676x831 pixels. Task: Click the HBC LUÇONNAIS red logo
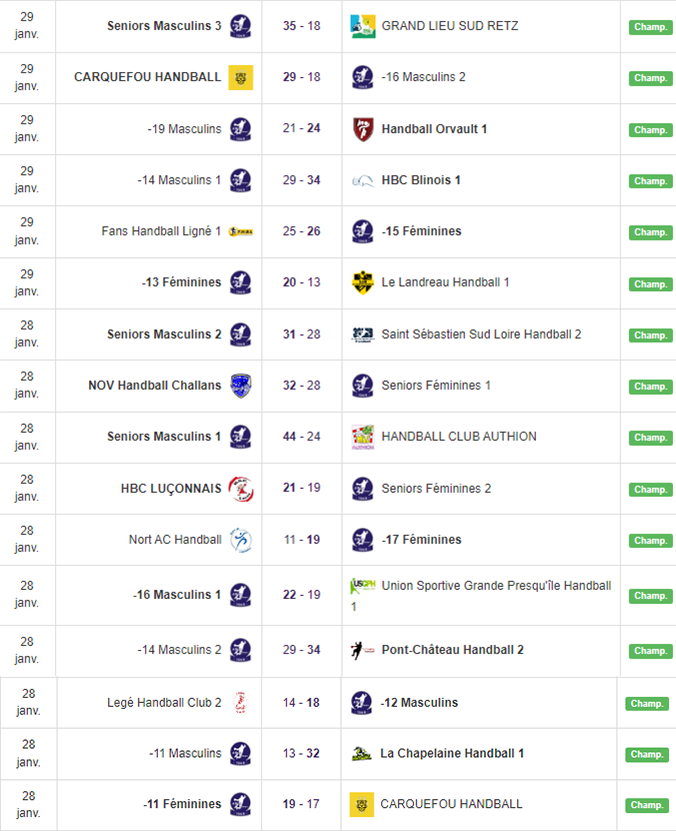point(240,489)
